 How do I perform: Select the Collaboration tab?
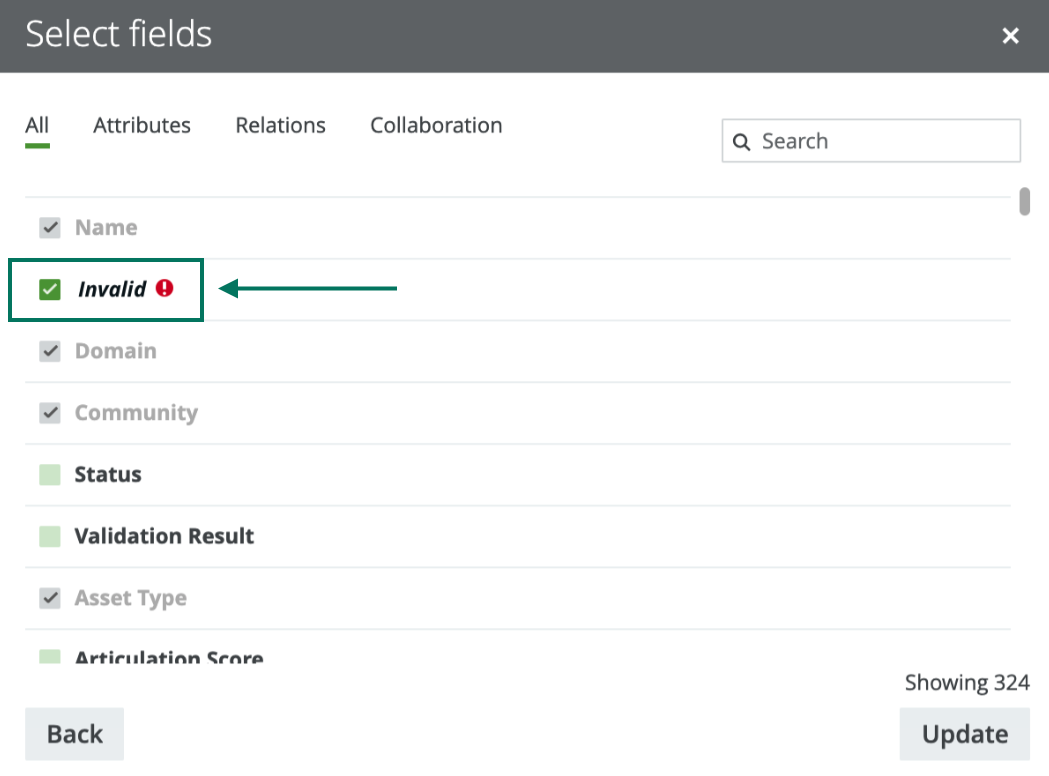pos(435,125)
